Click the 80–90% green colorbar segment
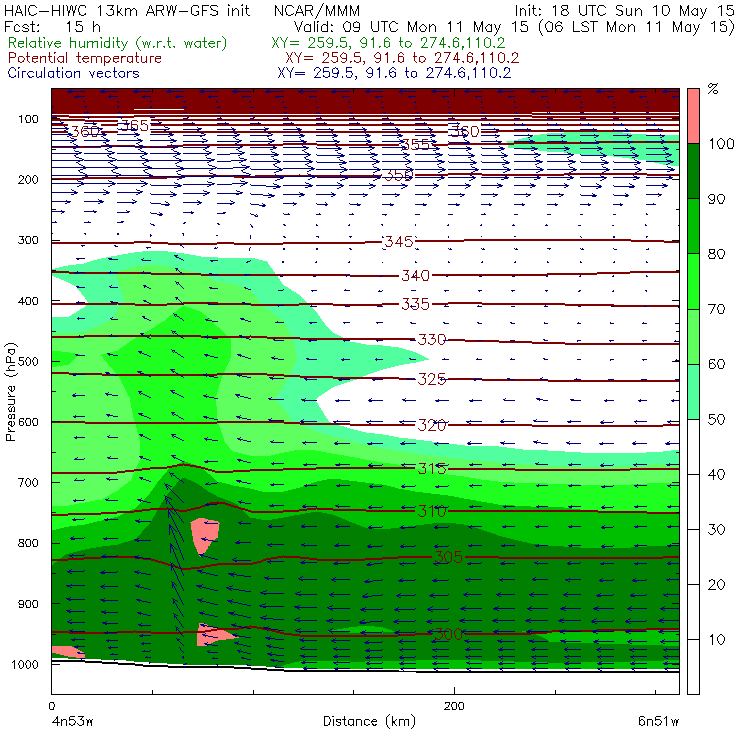740x740 pixels. tap(693, 226)
